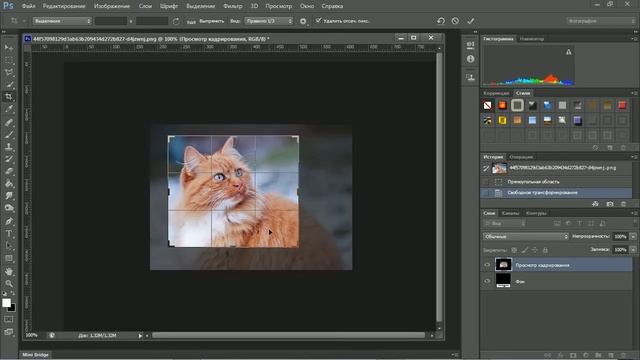Open the layer blend mode dropdown
640x360 pixels.
526,236
